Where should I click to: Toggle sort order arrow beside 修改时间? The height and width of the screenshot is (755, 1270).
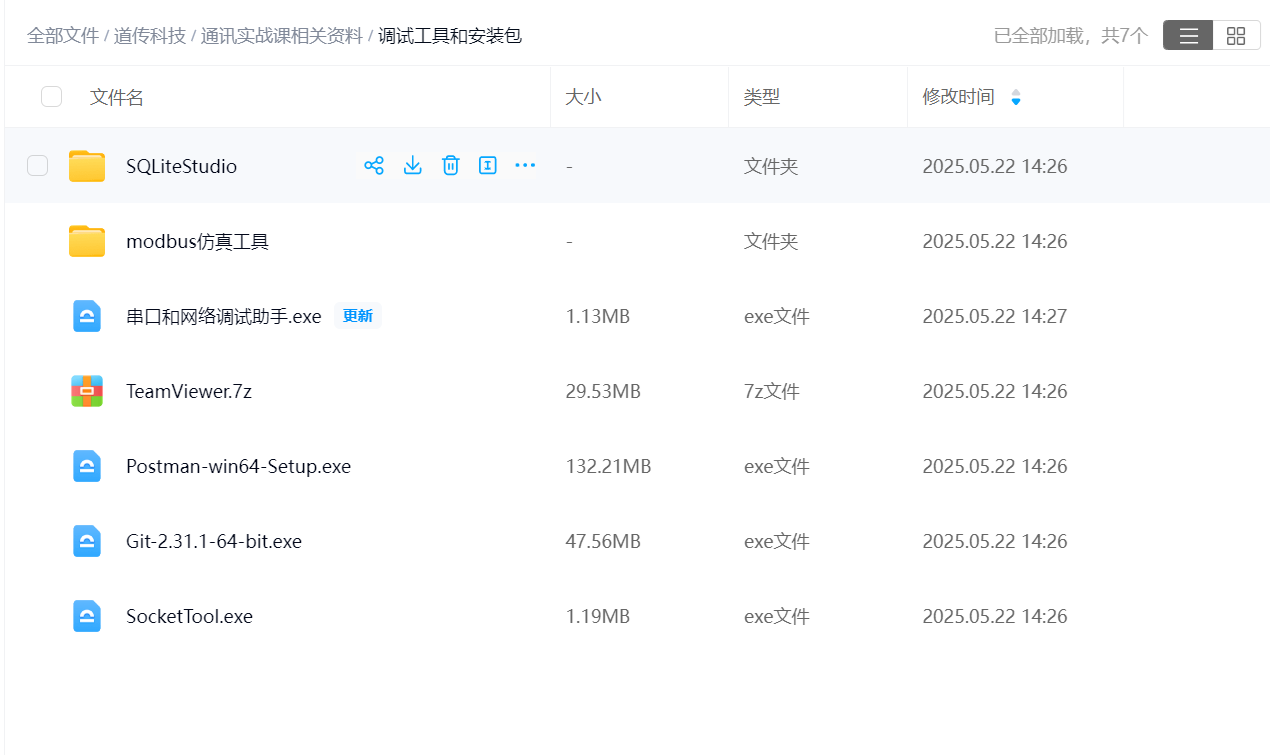(x=1016, y=98)
